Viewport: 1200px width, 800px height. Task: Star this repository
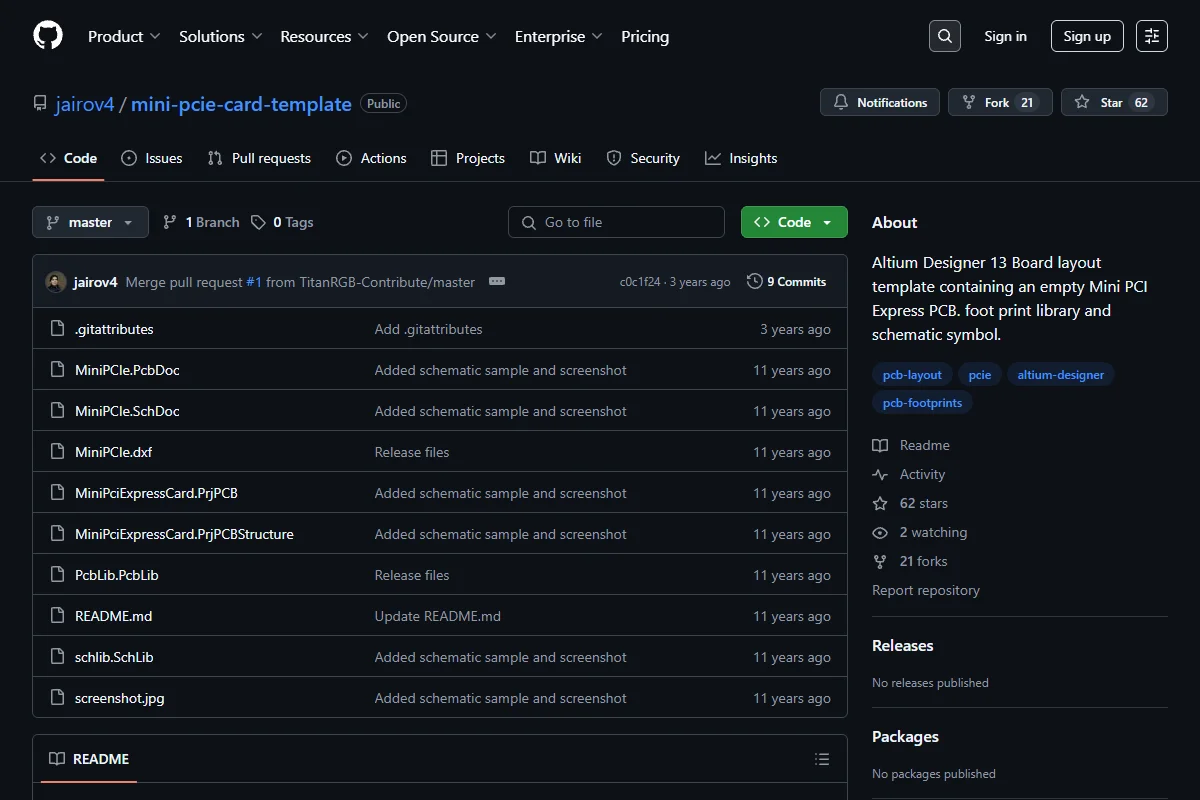tap(1114, 102)
